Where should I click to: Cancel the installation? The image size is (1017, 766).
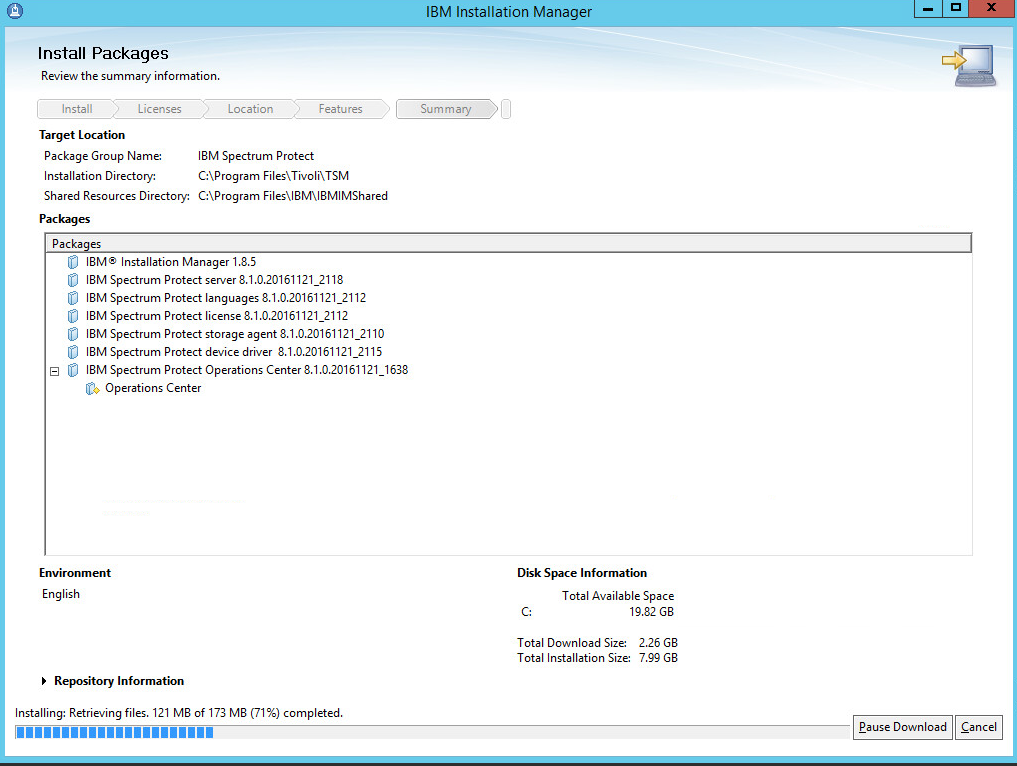979,727
